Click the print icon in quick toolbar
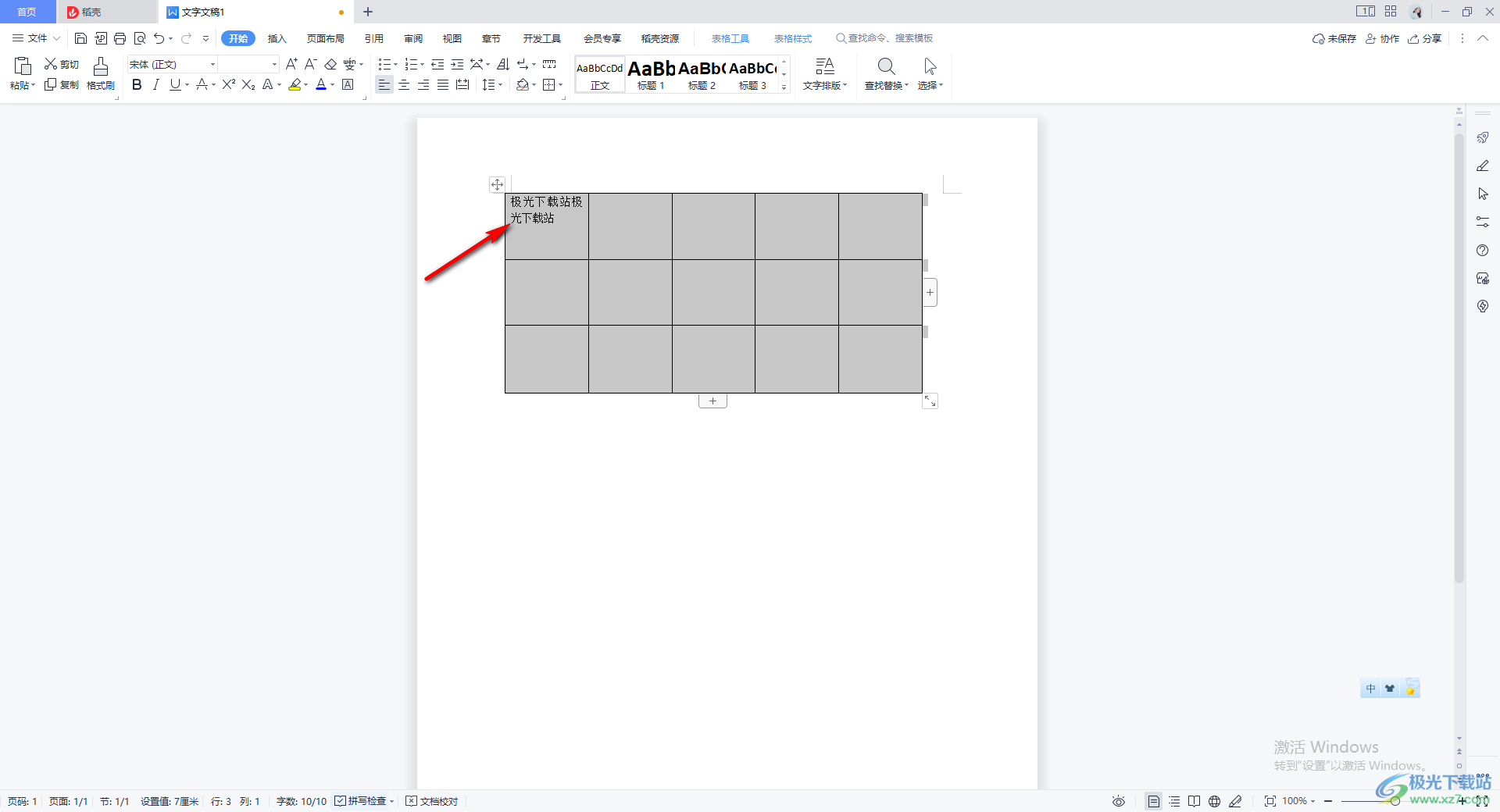This screenshot has width=1500, height=812. [x=120, y=38]
